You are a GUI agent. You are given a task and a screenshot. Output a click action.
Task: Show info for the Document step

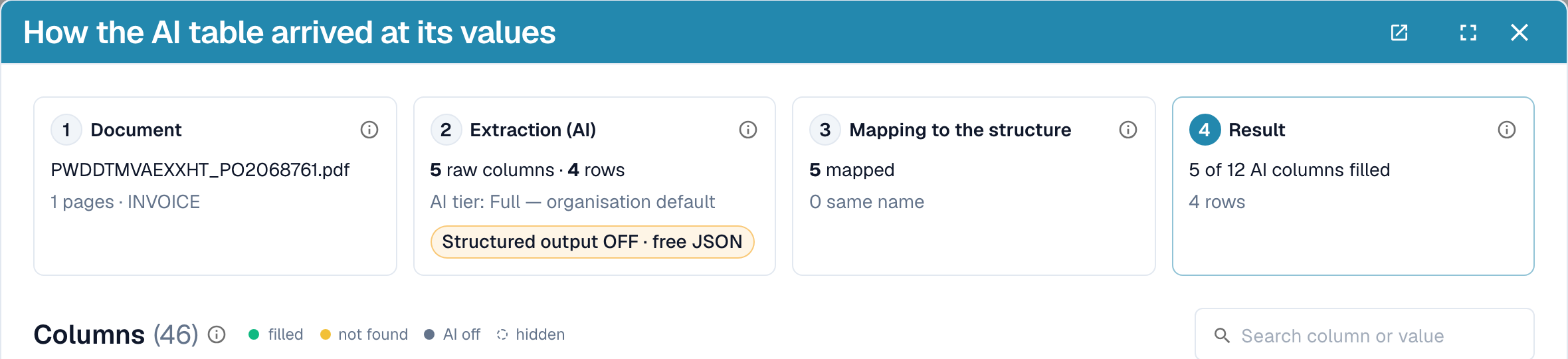click(x=369, y=130)
